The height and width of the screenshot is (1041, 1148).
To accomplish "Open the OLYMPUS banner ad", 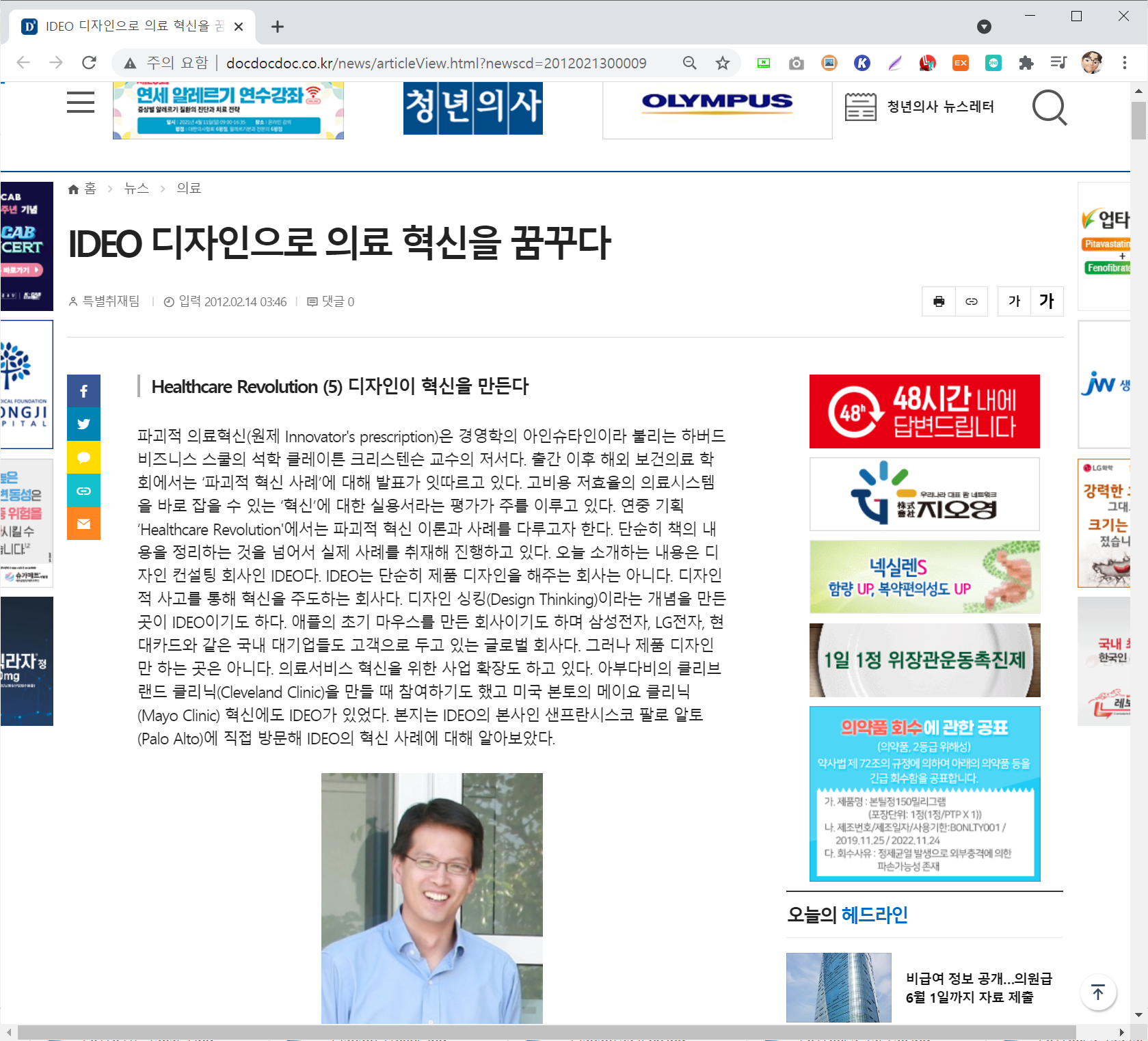I will (717, 109).
